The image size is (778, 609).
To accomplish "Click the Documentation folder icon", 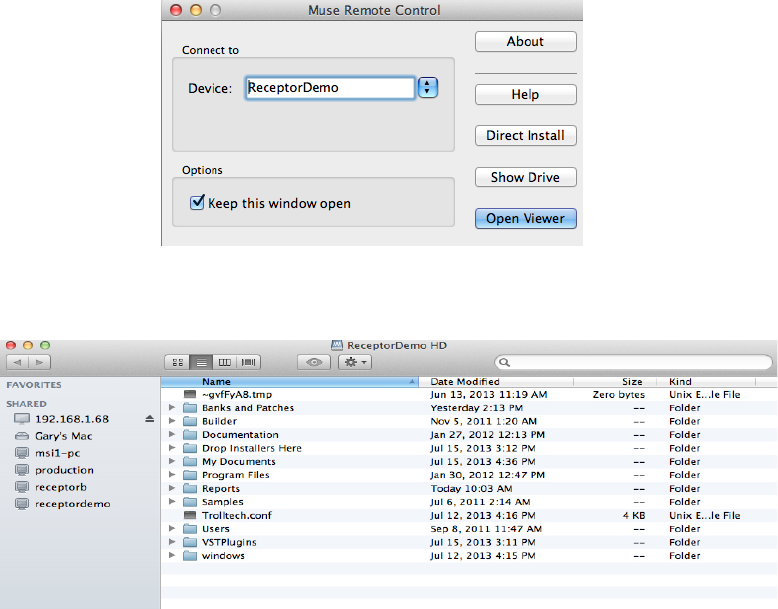I will tap(190, 435).
